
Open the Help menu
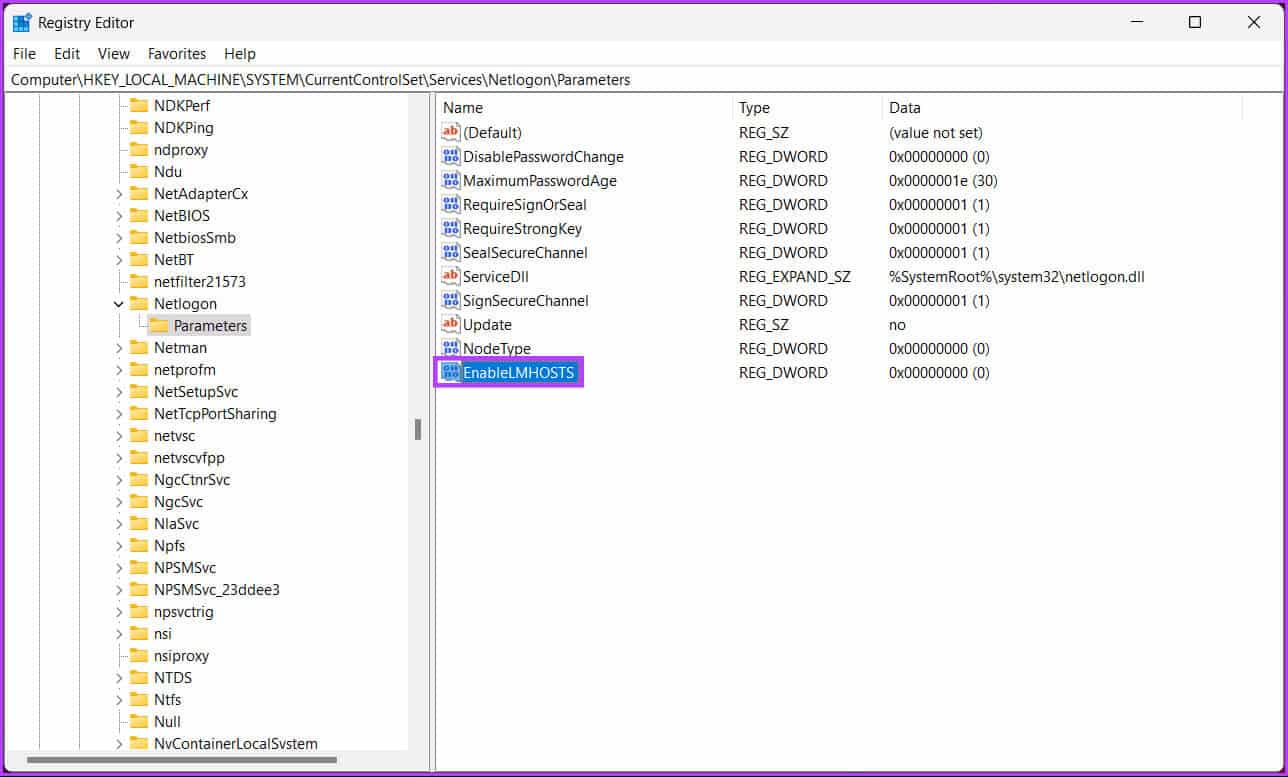click(x=240, y=54)
